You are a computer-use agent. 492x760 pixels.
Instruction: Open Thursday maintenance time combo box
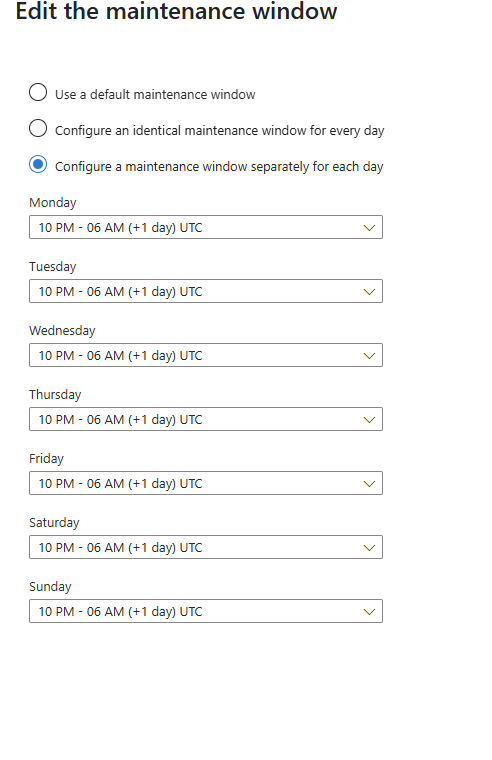point(206,419)
